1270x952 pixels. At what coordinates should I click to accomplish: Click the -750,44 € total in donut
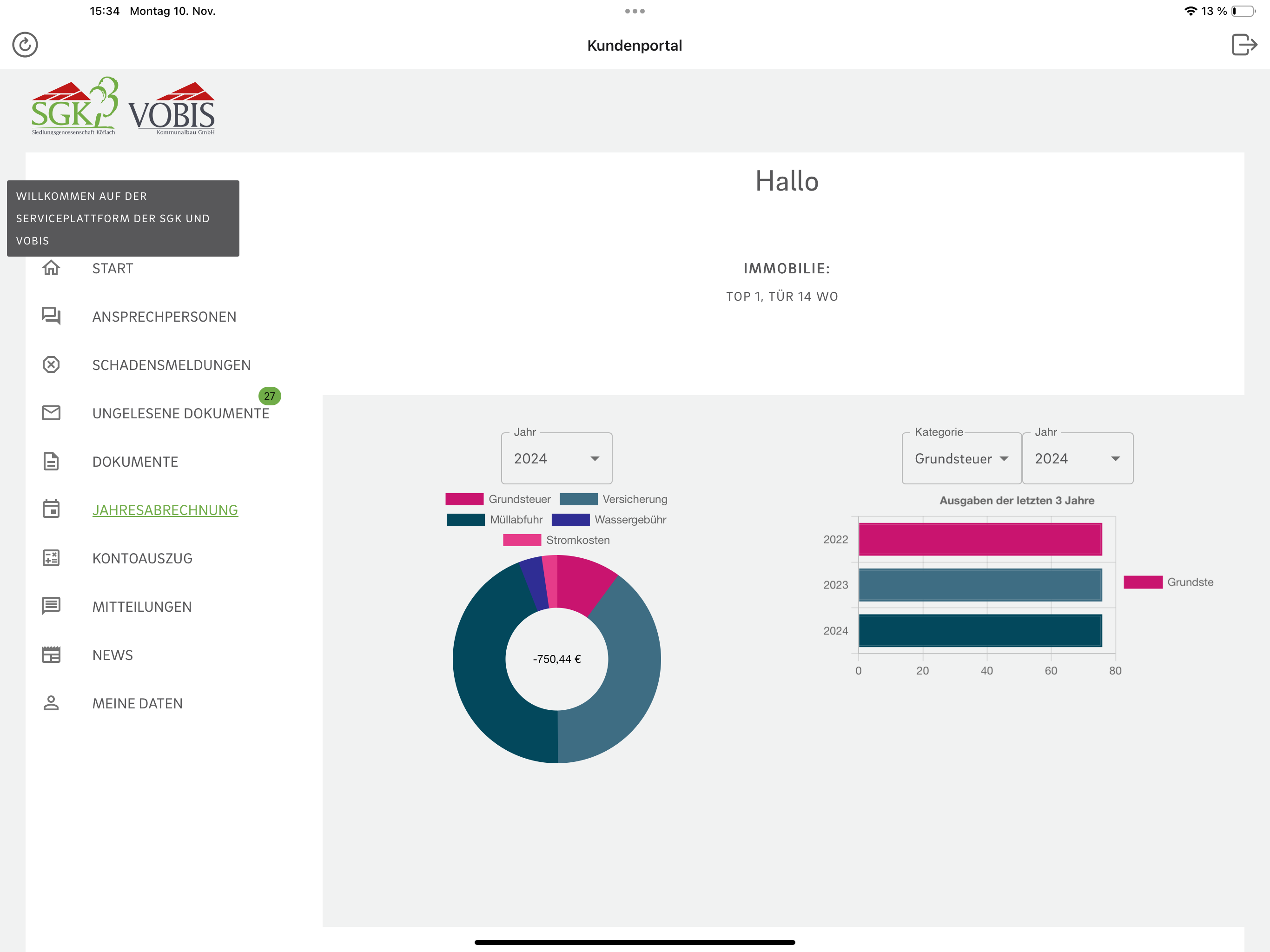click(556, 659)
